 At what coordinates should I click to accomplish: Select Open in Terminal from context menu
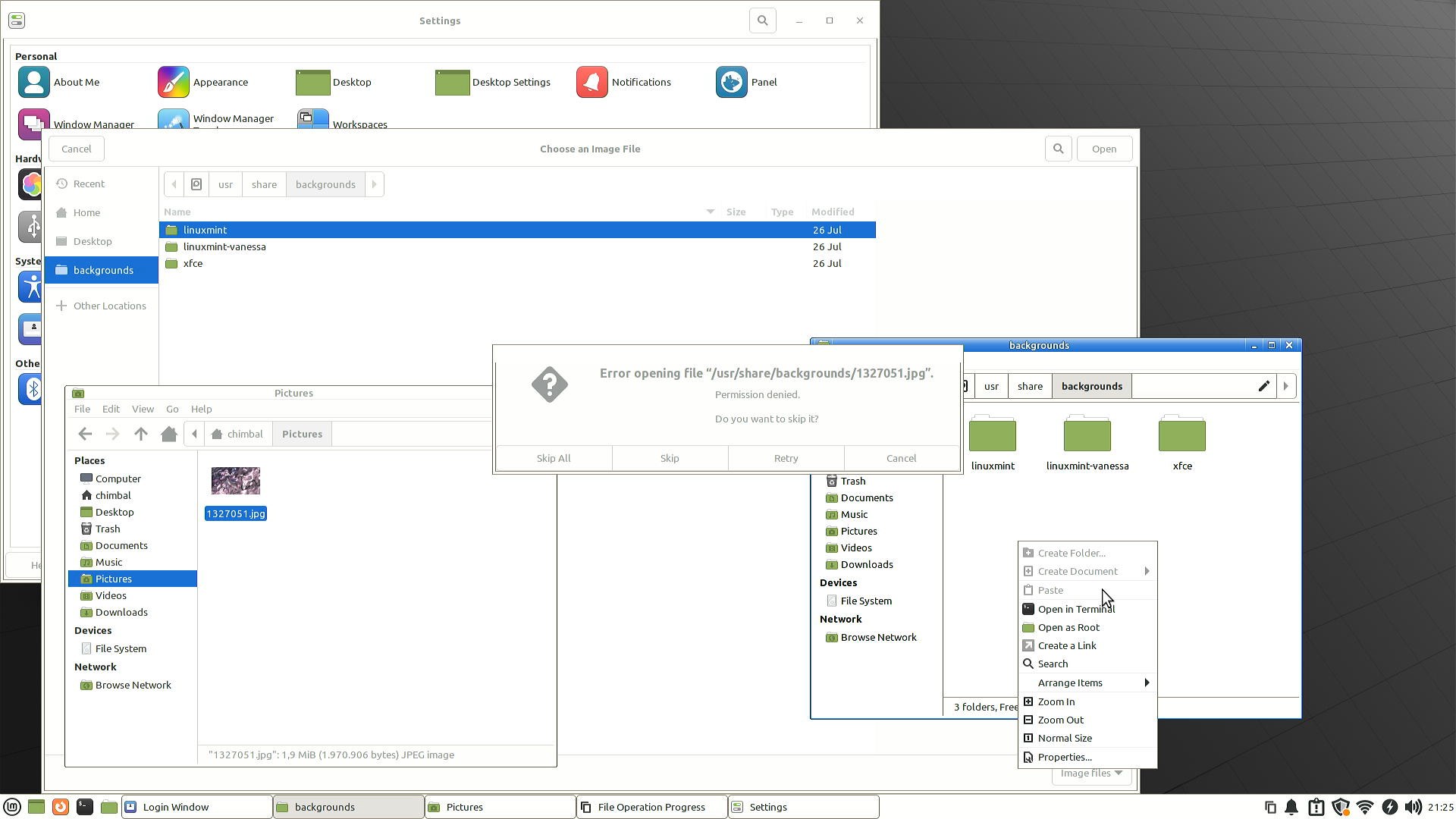click(x=1075, y=609)
